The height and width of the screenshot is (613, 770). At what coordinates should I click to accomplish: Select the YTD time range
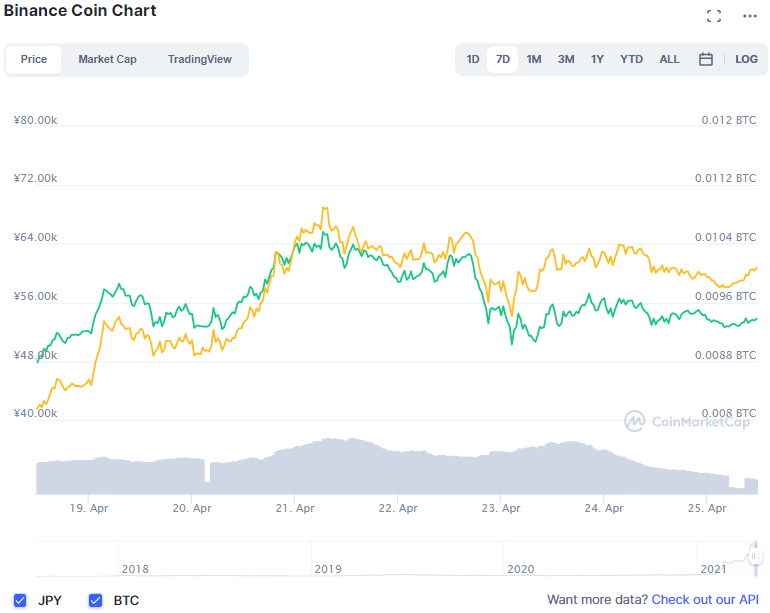(631, 59)
